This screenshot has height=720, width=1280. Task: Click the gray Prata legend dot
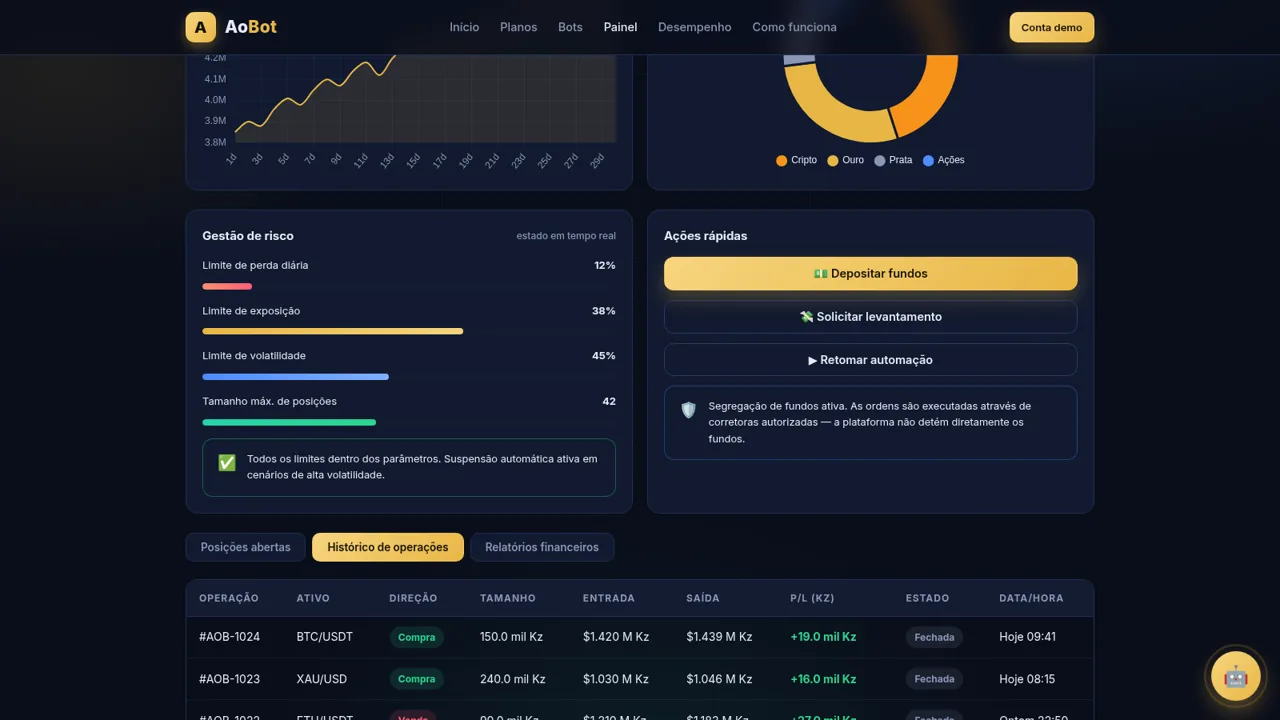(x=880, y=161)
